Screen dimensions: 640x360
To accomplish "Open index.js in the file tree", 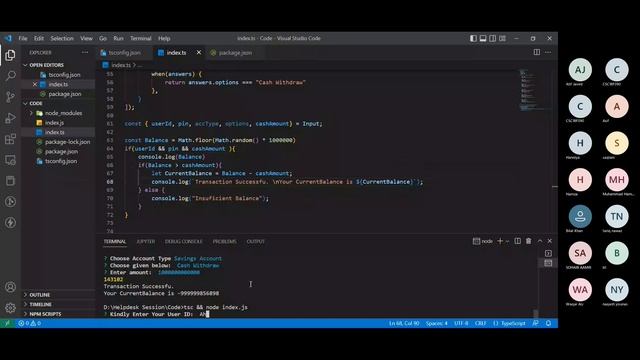I will coord(54,122).
